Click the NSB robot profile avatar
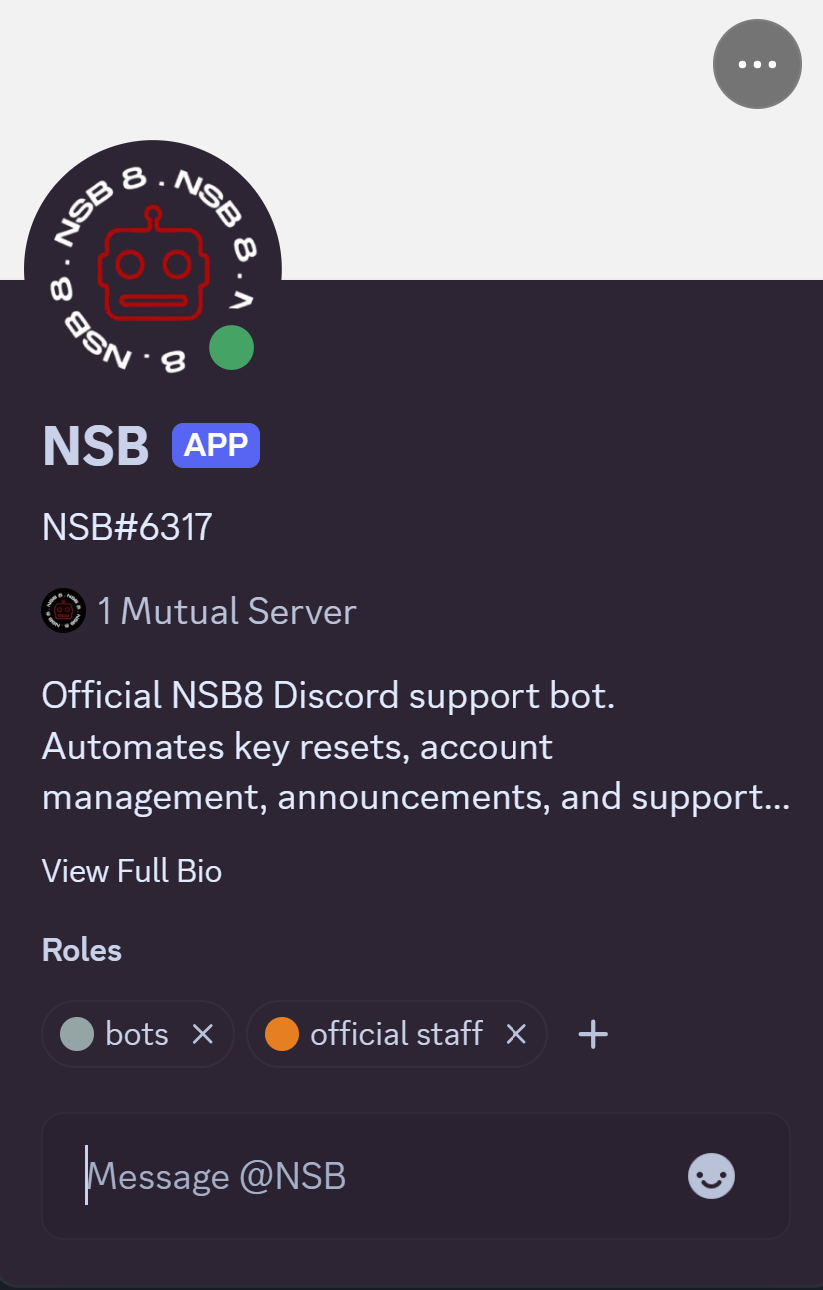 152,268
